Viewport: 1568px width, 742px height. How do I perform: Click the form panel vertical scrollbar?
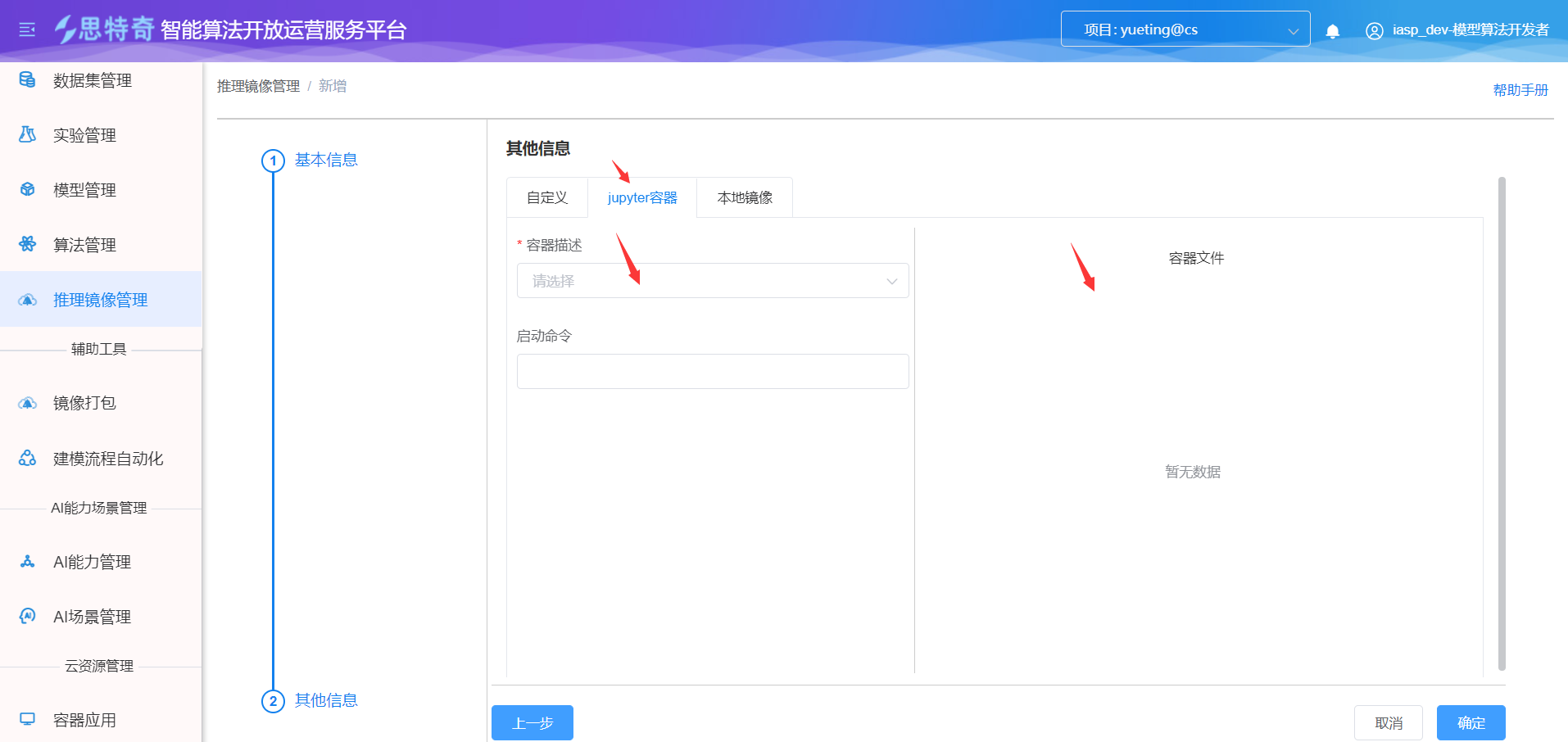click(x=1502, y=424)
